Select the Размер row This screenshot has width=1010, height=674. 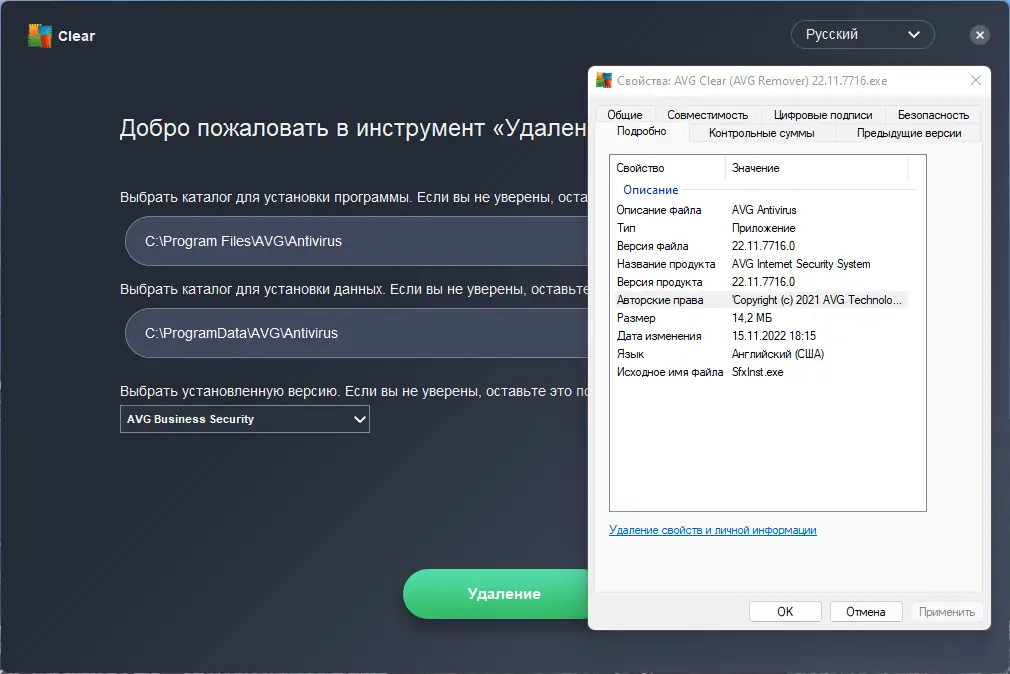click(760, 318)
